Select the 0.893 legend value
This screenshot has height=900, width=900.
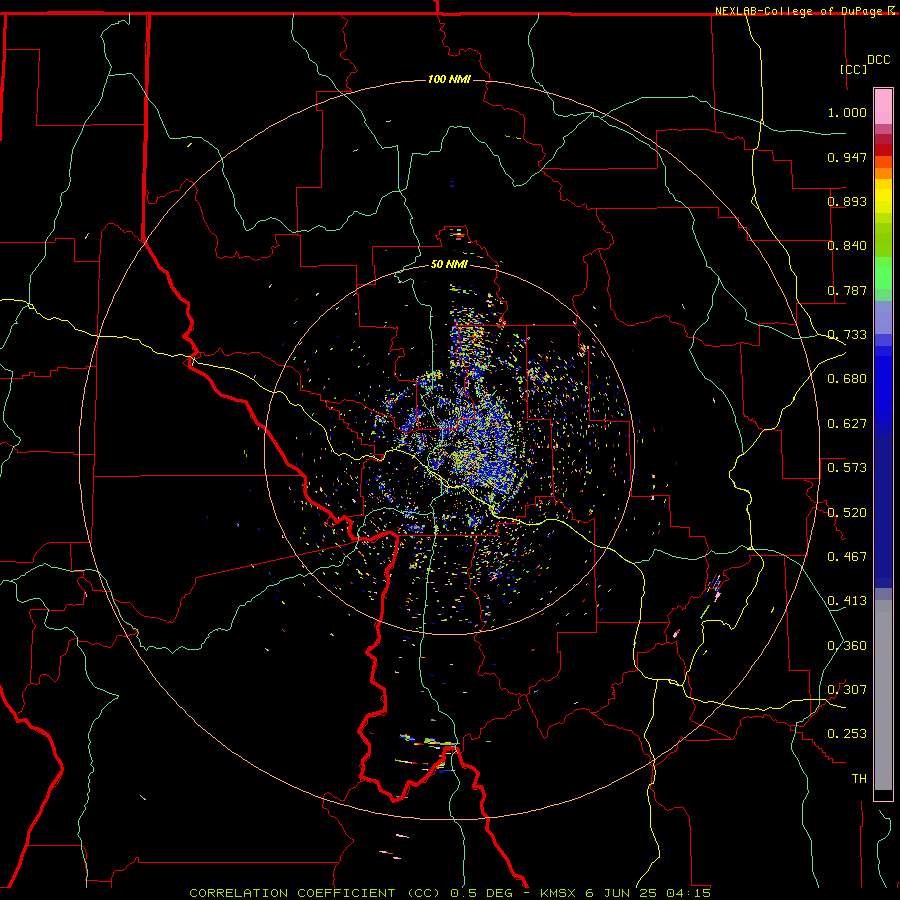tap(847, 201)
